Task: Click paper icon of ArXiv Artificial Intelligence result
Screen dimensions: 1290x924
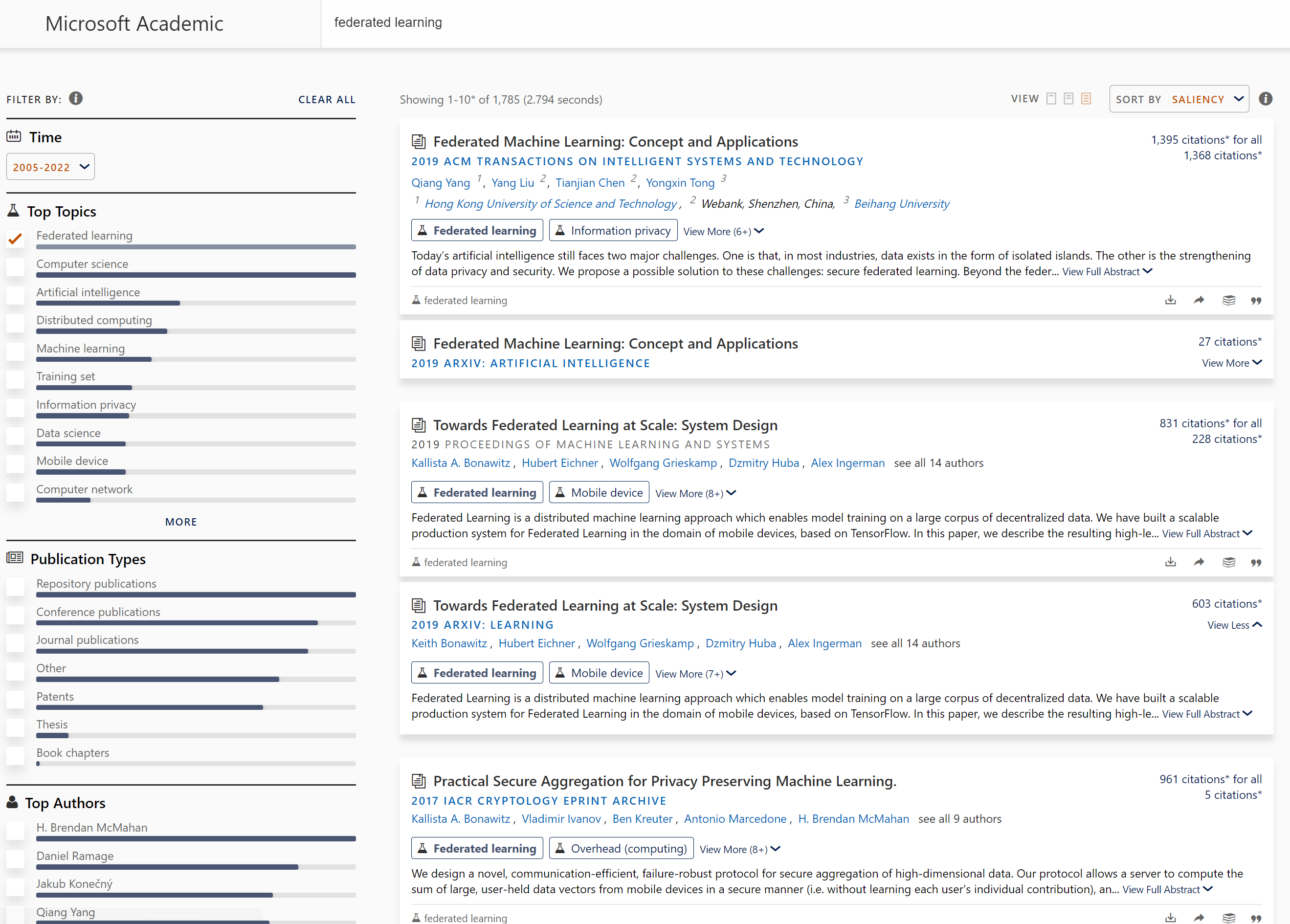Action: click(419, 343)
